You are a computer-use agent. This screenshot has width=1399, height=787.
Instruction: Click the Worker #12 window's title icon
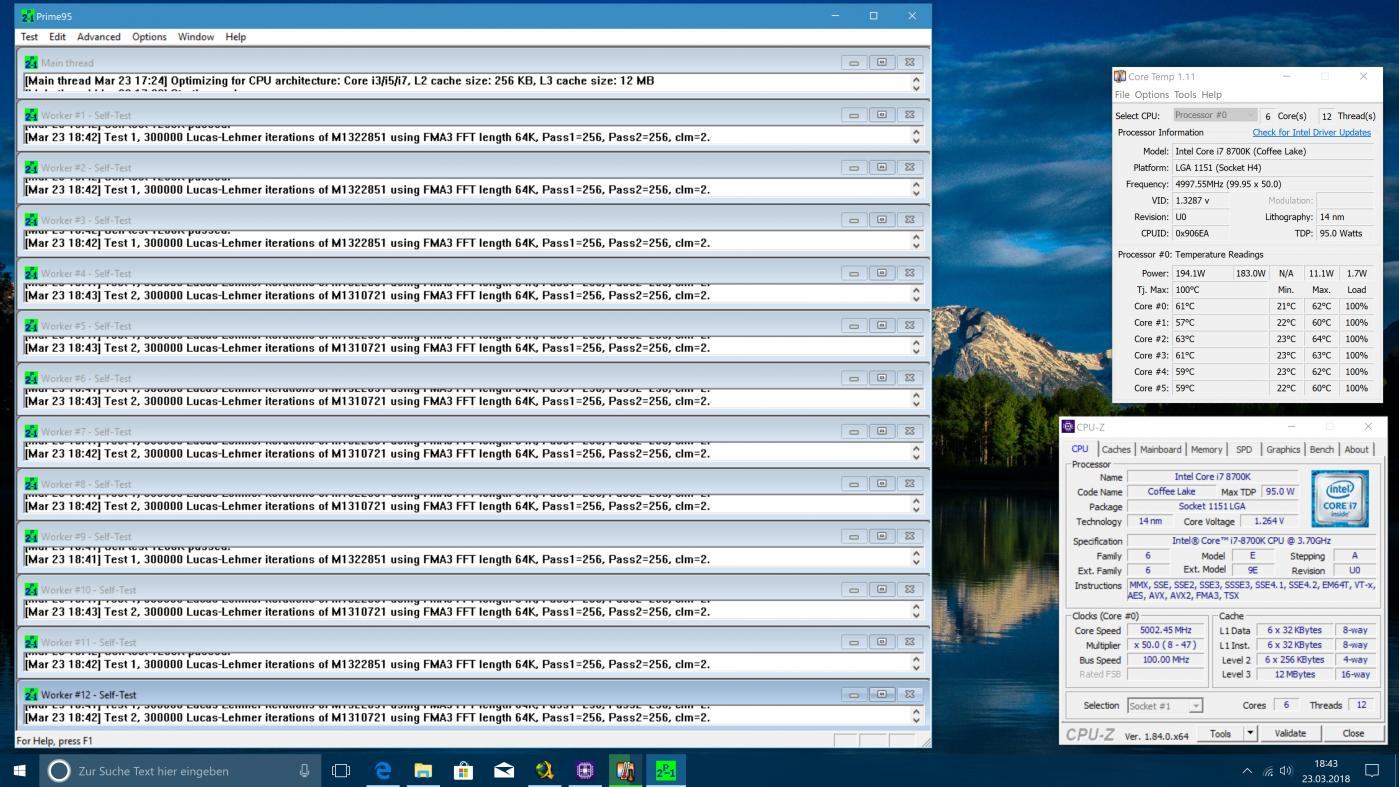tap(31, 694)
